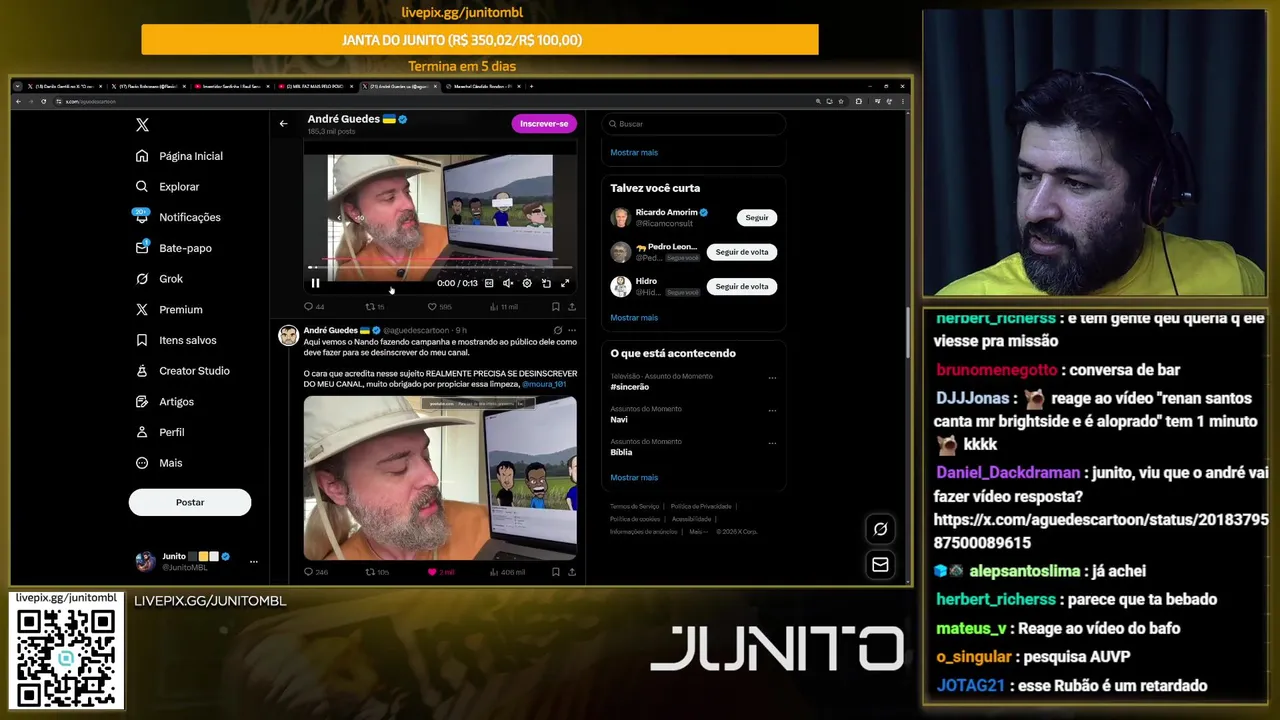1280x720 pixels.
Task: Open floating messages envelope button
Action: tap(880, 565)
